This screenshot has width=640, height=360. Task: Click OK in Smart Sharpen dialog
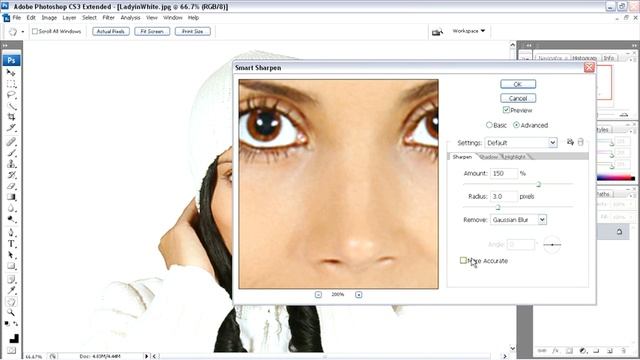point(518,84)
